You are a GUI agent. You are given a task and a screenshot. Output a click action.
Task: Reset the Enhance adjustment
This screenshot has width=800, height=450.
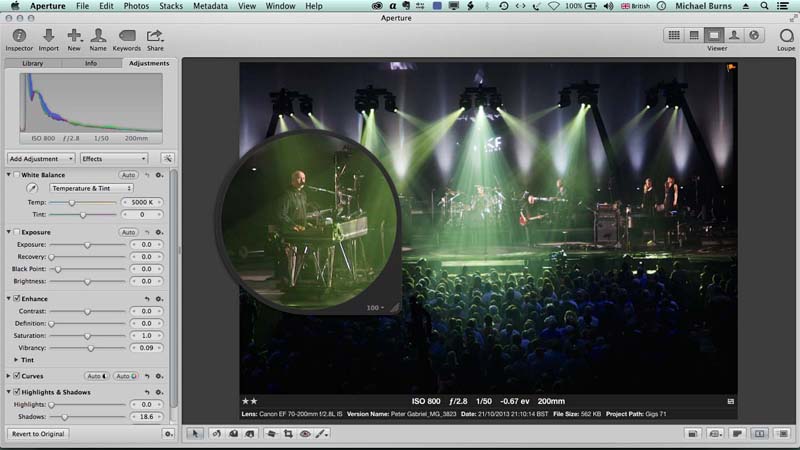point(147,299)
